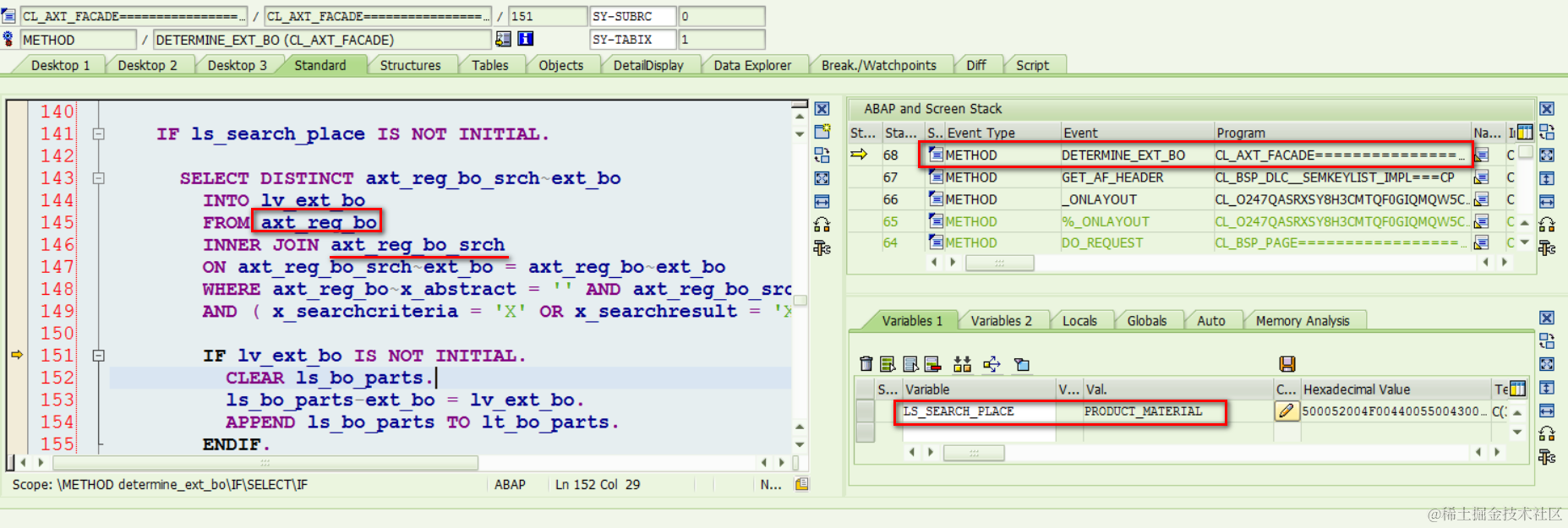1568x528 pixels.
Task: Delete variables with the trash can icon
Action: pyautogui.click(x=866, y=364)
